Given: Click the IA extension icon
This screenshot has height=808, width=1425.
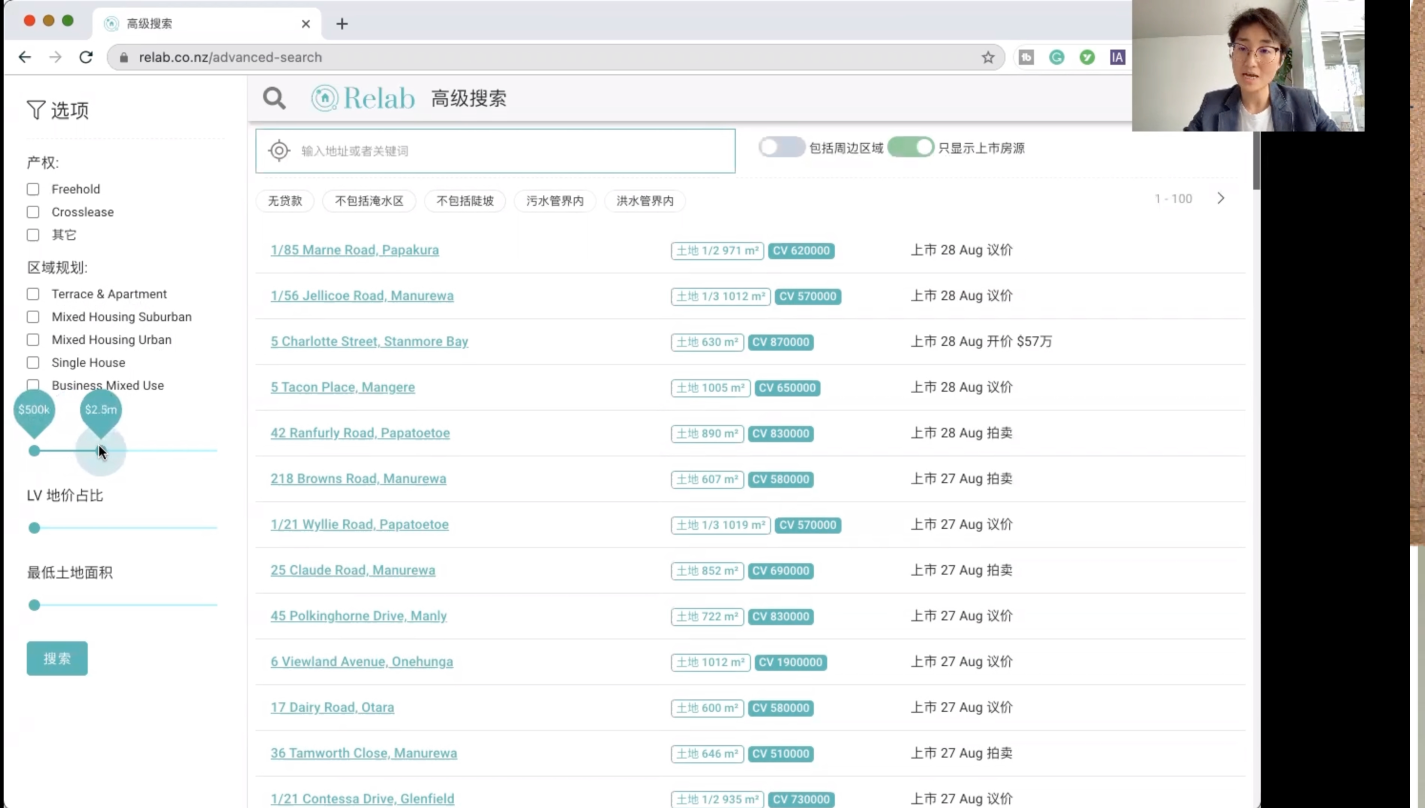Looking at the screenshot, I should point(1117,57).
